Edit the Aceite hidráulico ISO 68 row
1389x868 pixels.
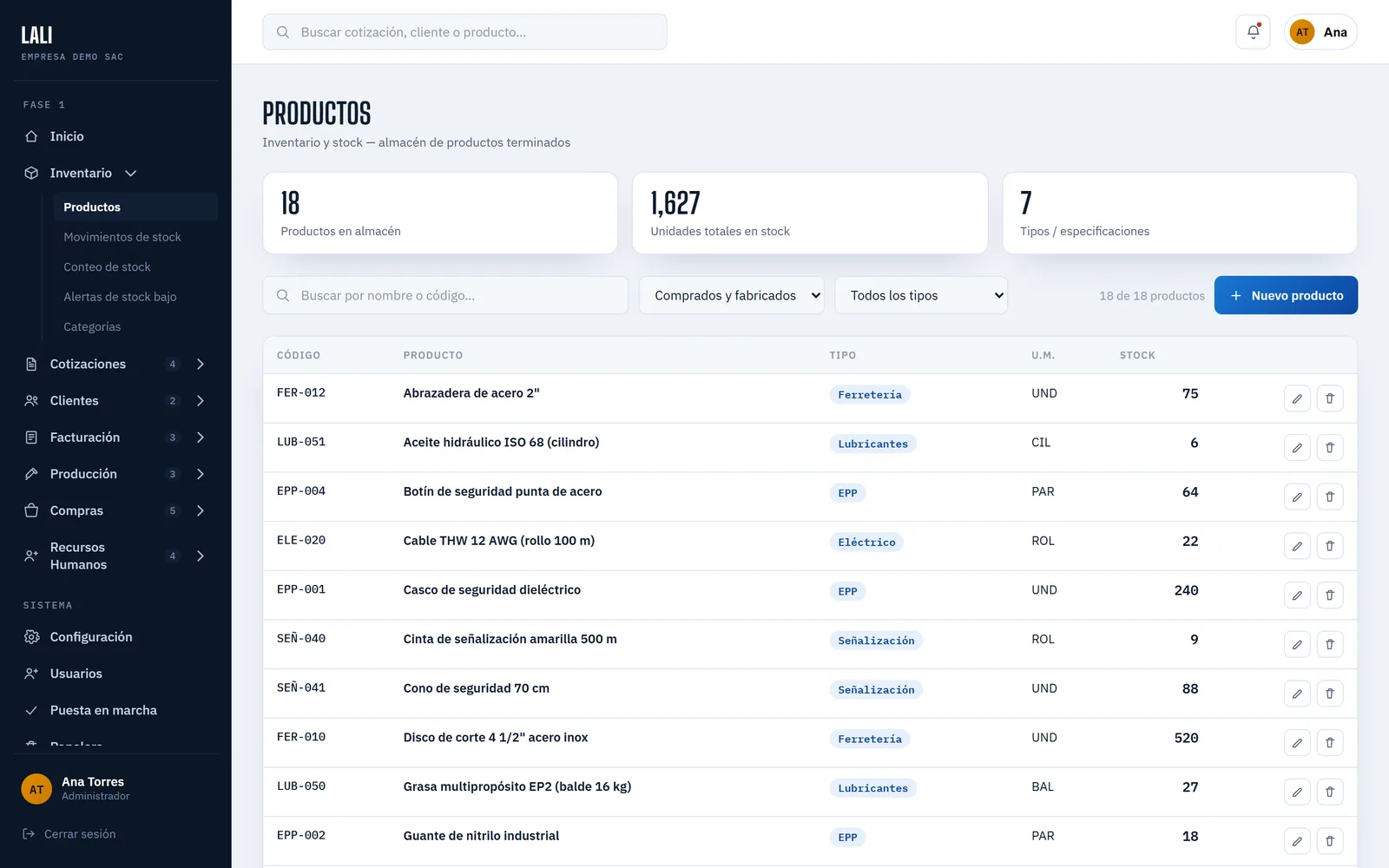coord(1297,448)
